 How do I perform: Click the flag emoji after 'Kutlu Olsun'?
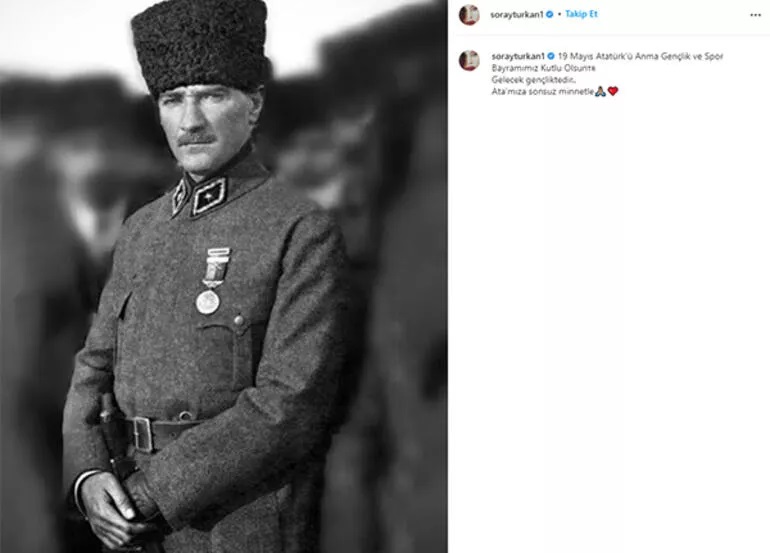tap(592, 68)
